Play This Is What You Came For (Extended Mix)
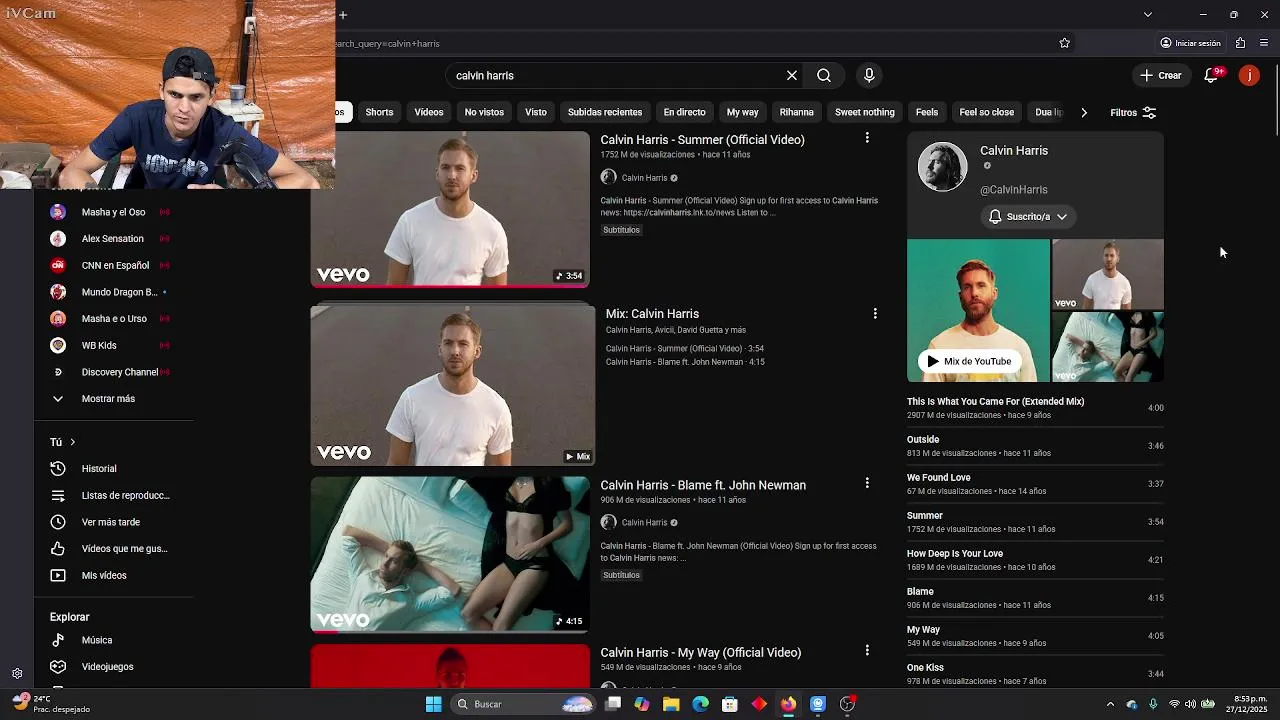This screenshot has width=1280, height=720. (x=1035, y=408)
